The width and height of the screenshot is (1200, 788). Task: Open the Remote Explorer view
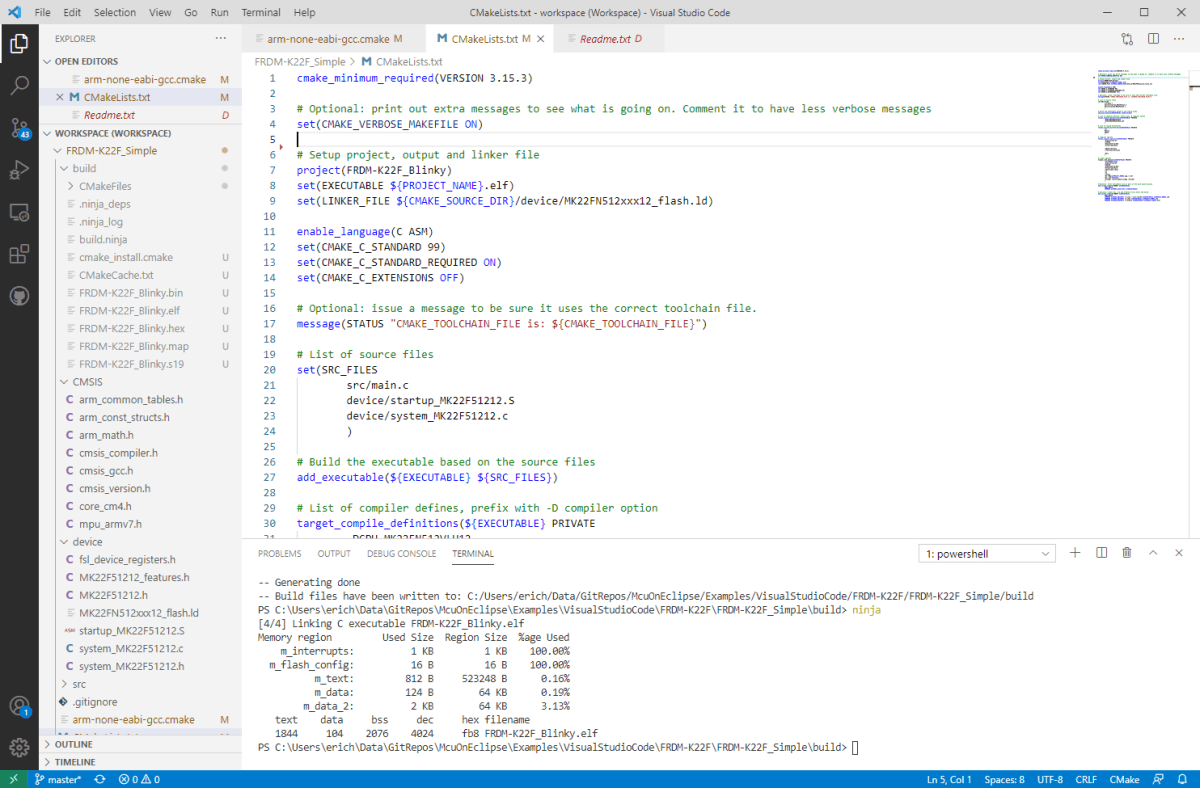(x=20, y=212)
